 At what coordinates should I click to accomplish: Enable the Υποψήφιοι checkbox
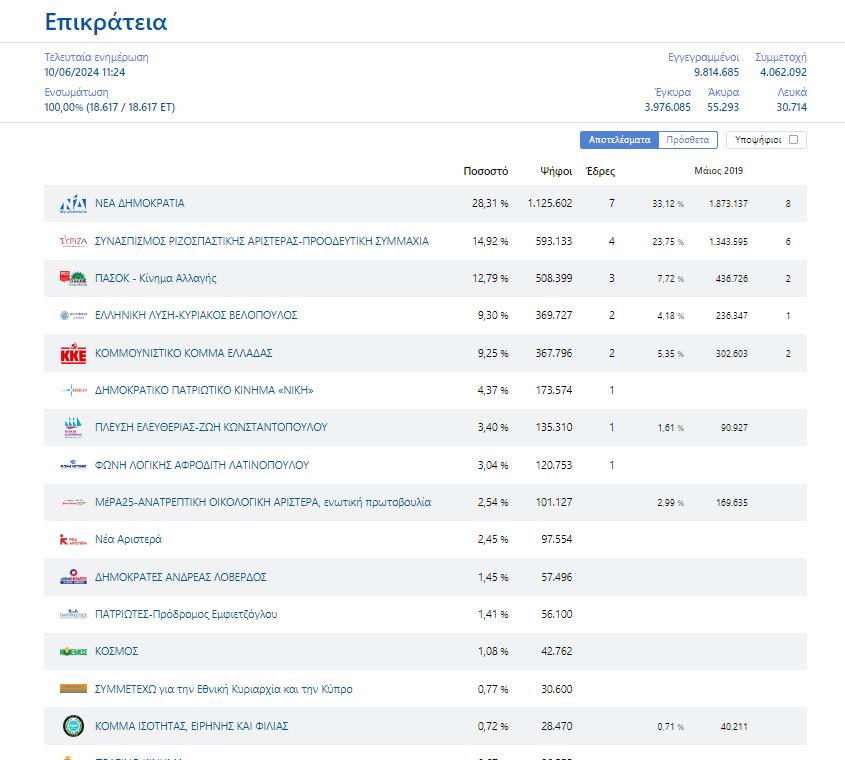(793, 140)
